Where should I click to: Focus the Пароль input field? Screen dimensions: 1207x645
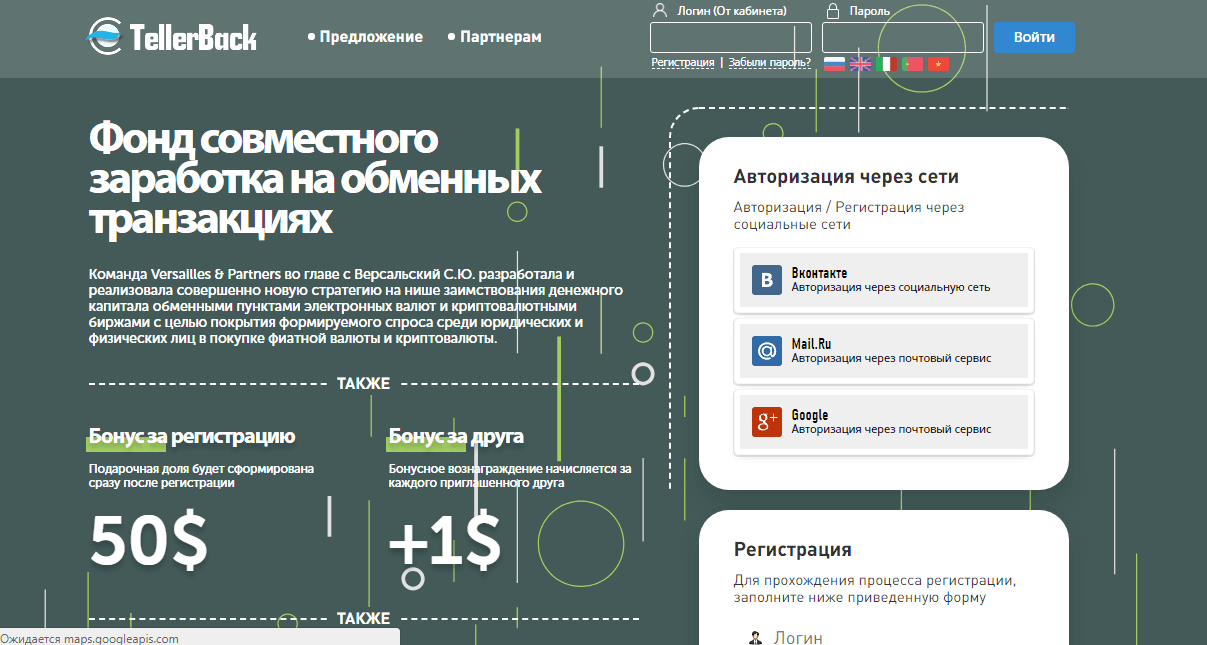click(x=902, y=38)
